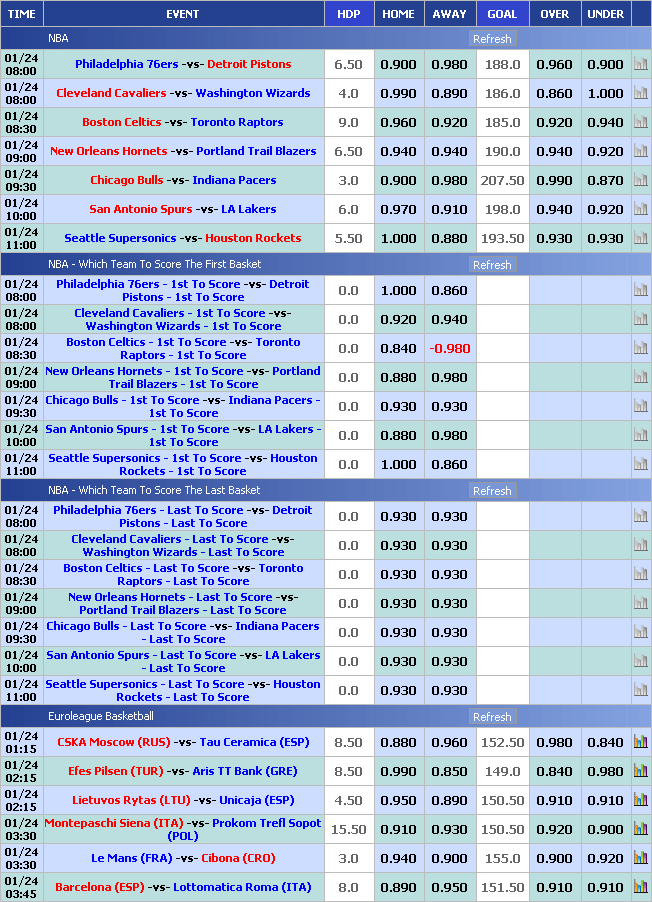Open stats chart icon for Philadelphia 76ers vs Detroit Pistons
This screenshot has height=902, width=652.
pyautogui.click(x=641, y=64)
